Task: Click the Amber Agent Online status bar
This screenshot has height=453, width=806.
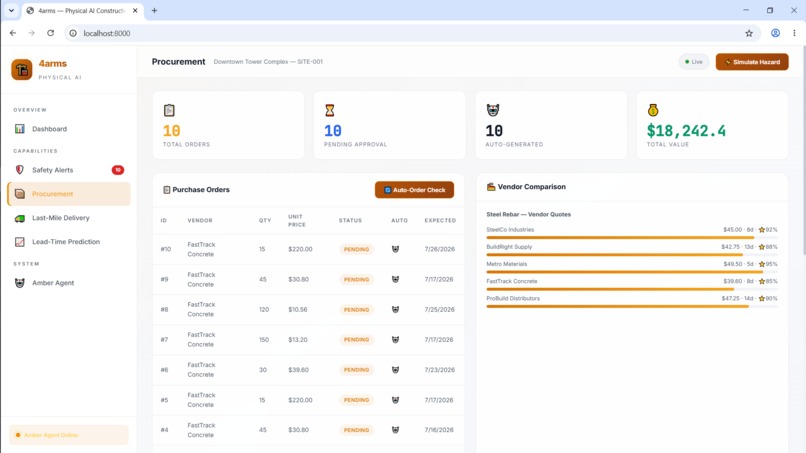Action: [69, 435]
